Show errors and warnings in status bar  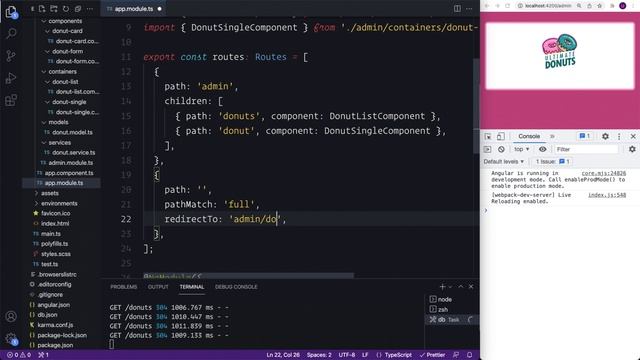pyautogui.click(x=19, y=355)
